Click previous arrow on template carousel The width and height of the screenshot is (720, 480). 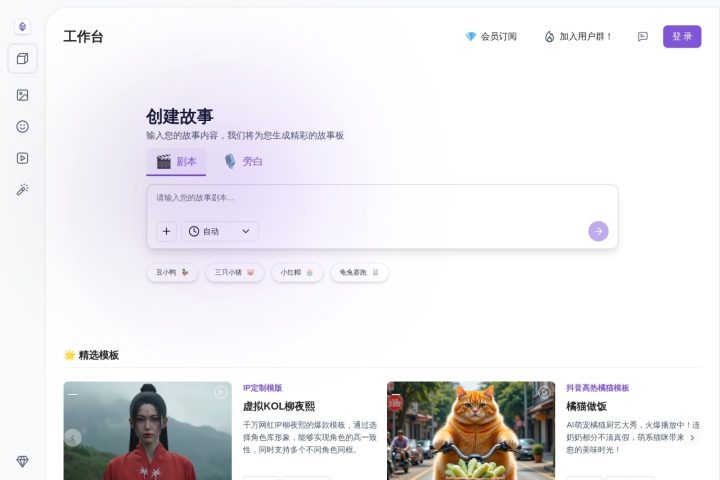pyautogui.click(x=73, y=438)
